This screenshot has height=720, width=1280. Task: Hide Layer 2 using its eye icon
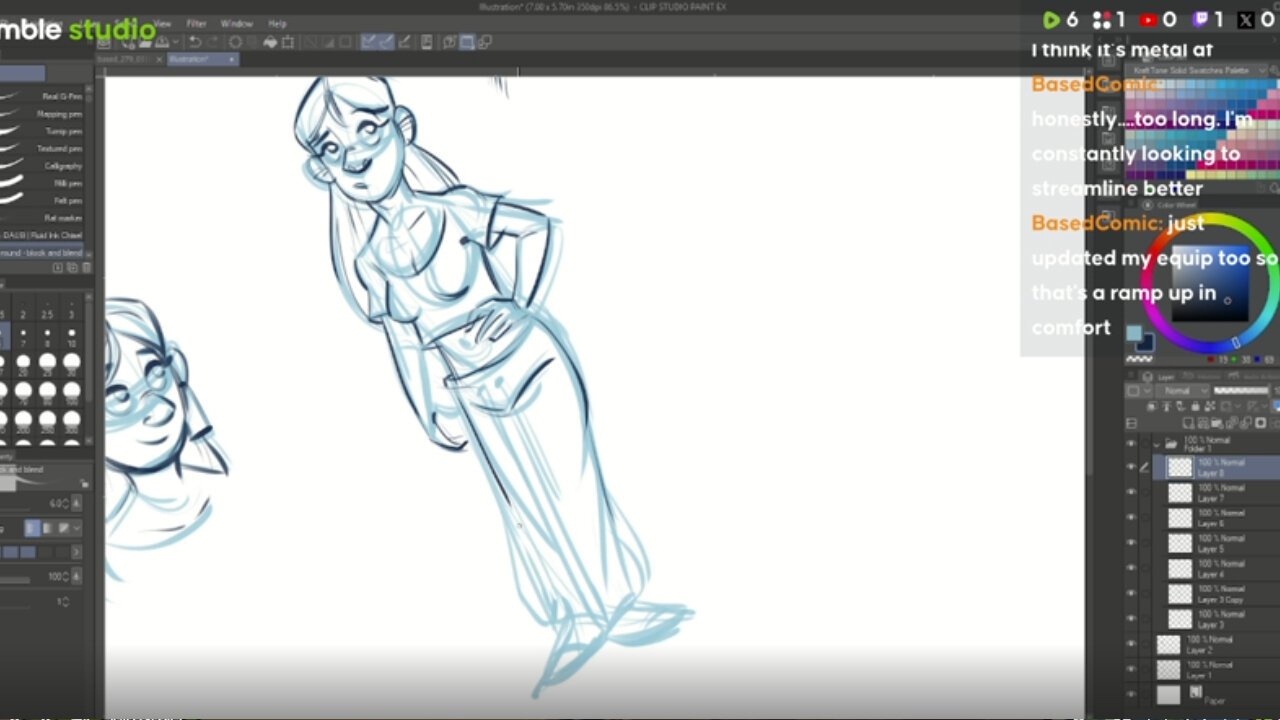click(x=1131, y=644)
